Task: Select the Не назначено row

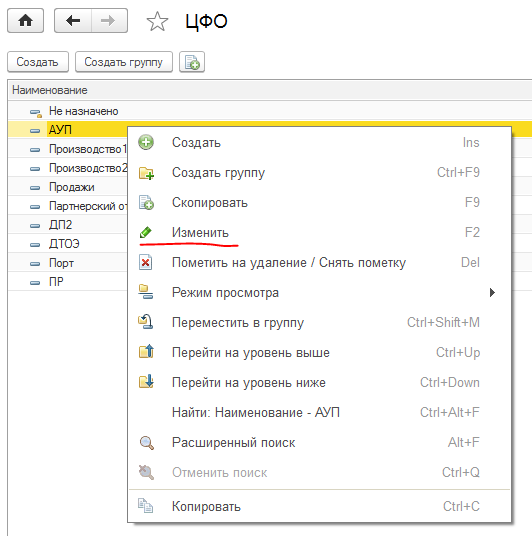Action: point(269,111)
